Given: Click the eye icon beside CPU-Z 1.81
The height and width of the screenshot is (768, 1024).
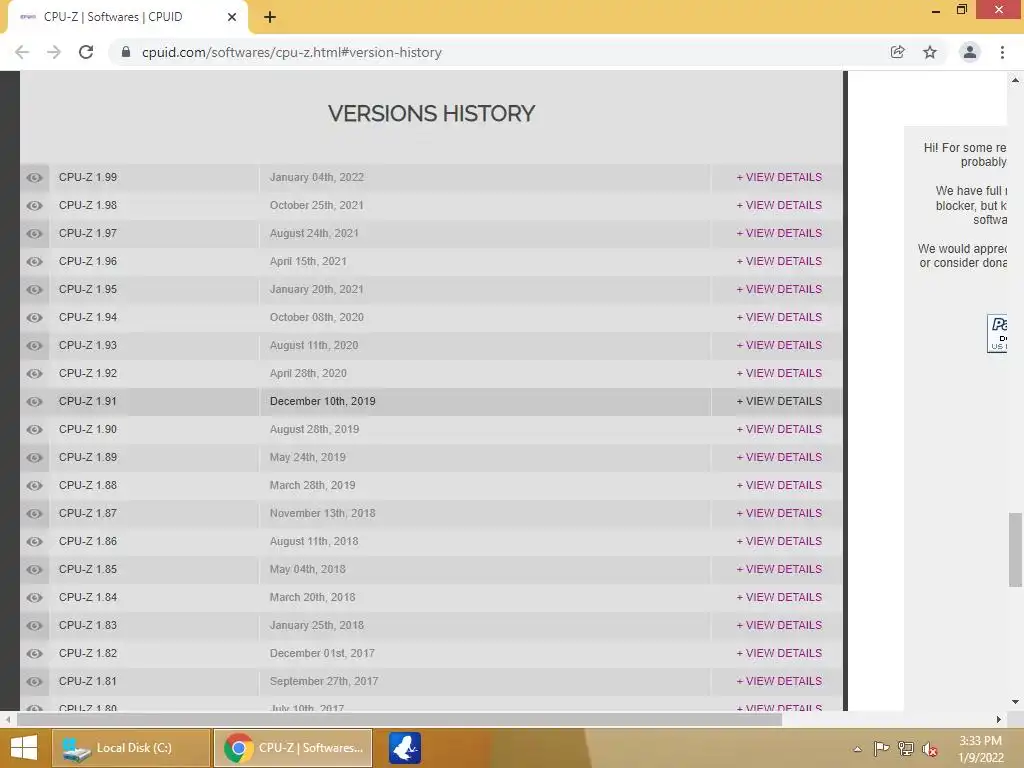Looking at the screenshot, I should pos(35,682).
